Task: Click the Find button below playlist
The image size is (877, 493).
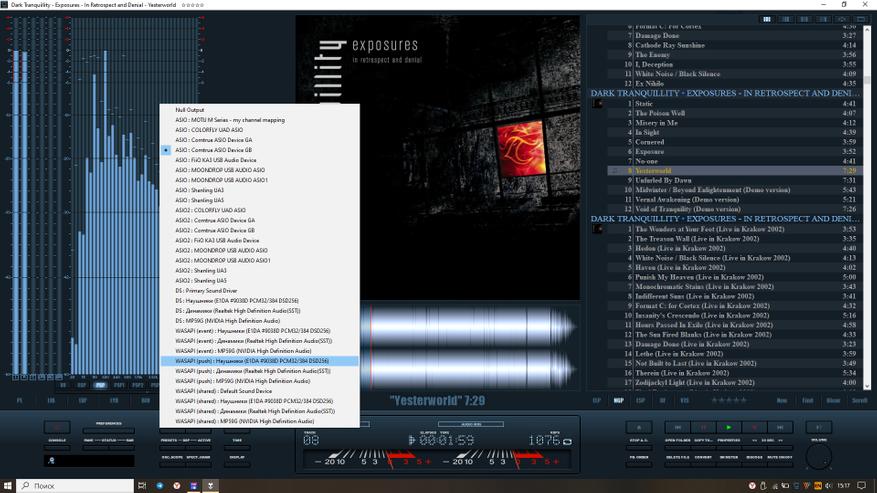Action: pyautogui.click(x=807, y=400)
